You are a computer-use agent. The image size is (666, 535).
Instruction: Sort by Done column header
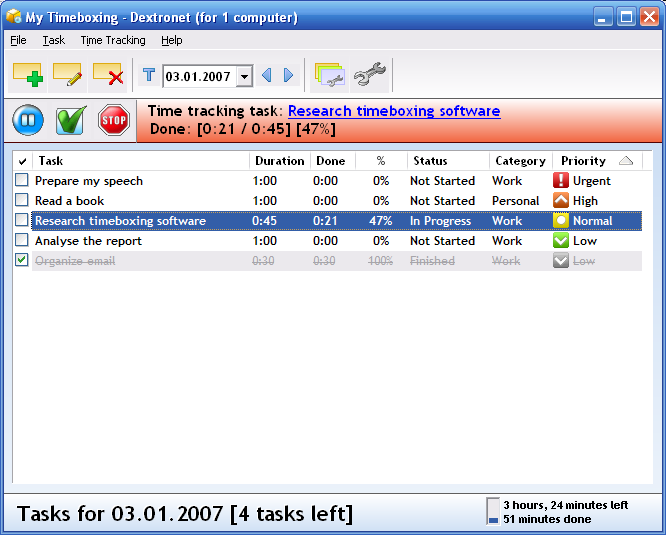333,161
